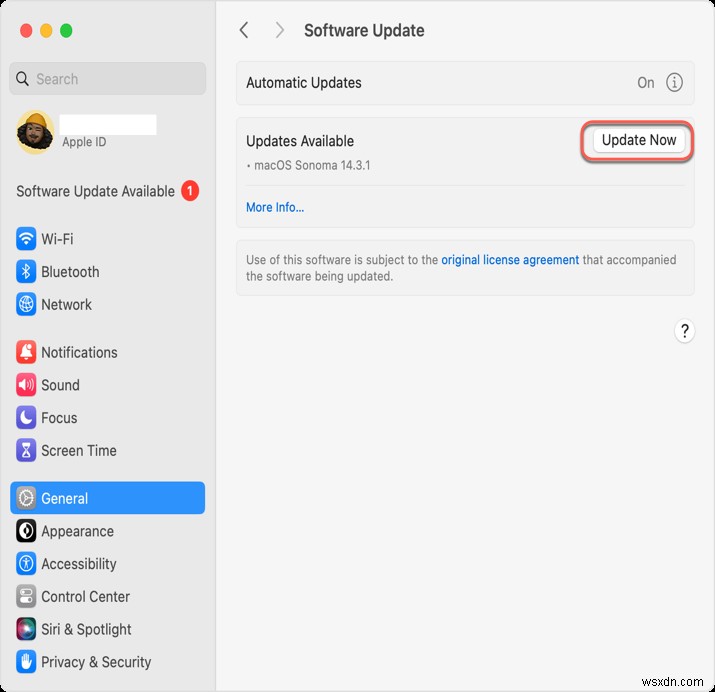Click the Control Center icon
This screenshot has width=715, height=692.
point(26,596)
